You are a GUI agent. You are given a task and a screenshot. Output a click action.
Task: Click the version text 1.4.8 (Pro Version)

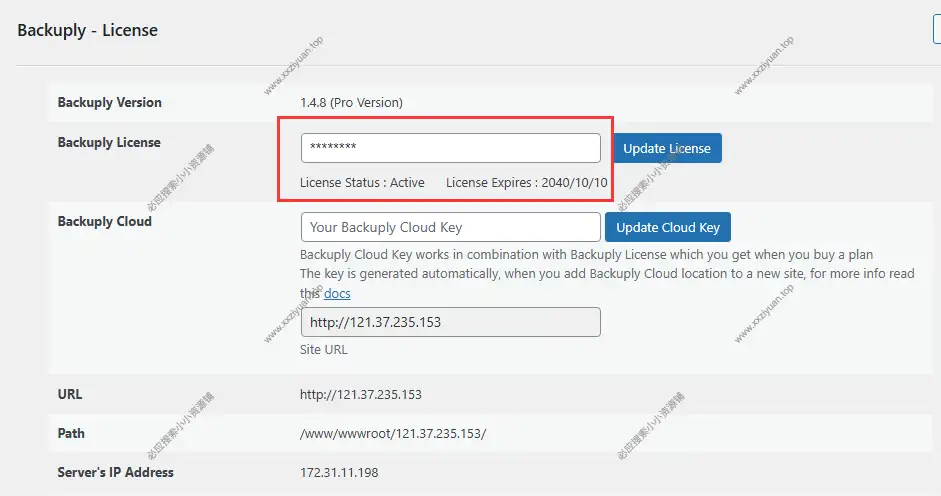(351, 103)
